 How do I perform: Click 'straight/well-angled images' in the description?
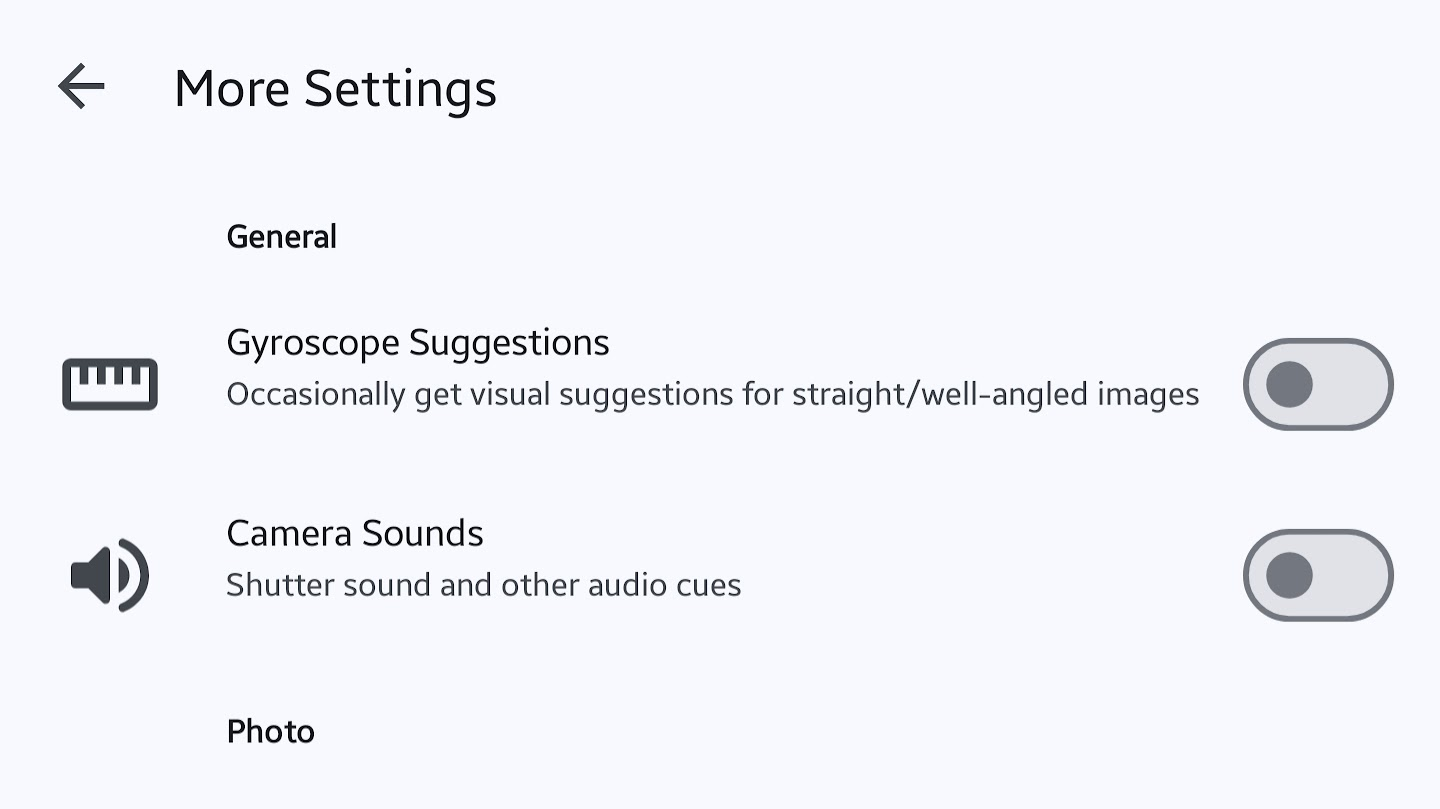995,394
